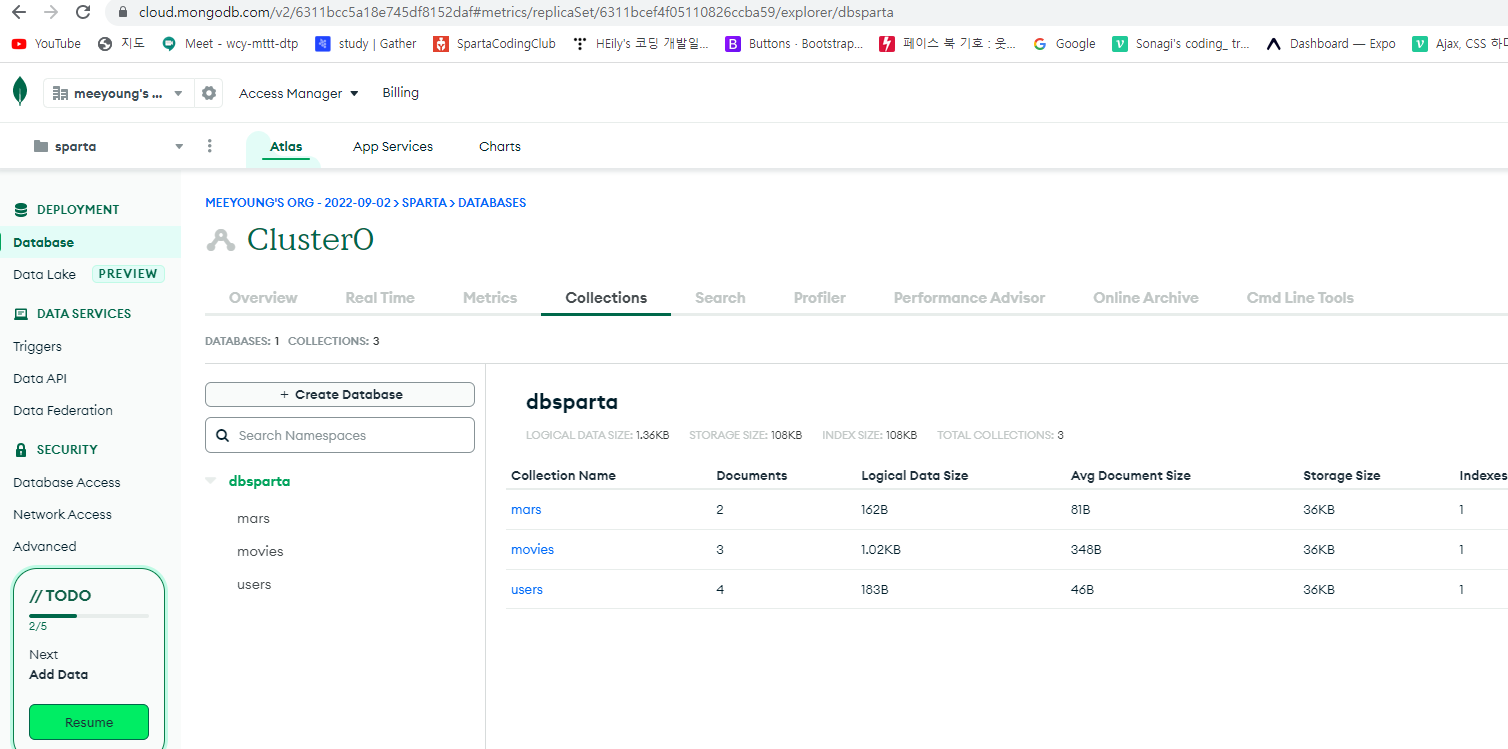This screenshot has height=749, width=1508.
Task: Open users collection link in table
Action: 527,590
